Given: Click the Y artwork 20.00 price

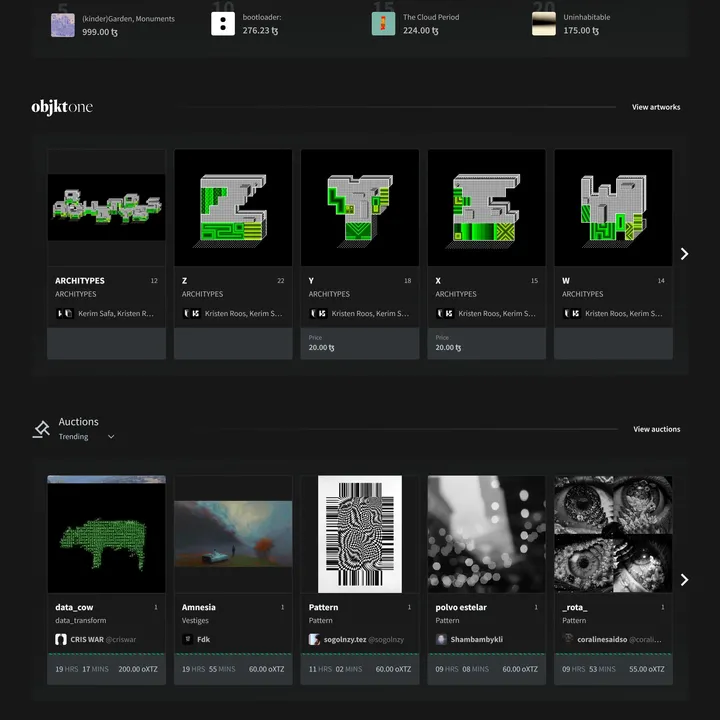Looking at the screenshot, I should click(322, 348).
